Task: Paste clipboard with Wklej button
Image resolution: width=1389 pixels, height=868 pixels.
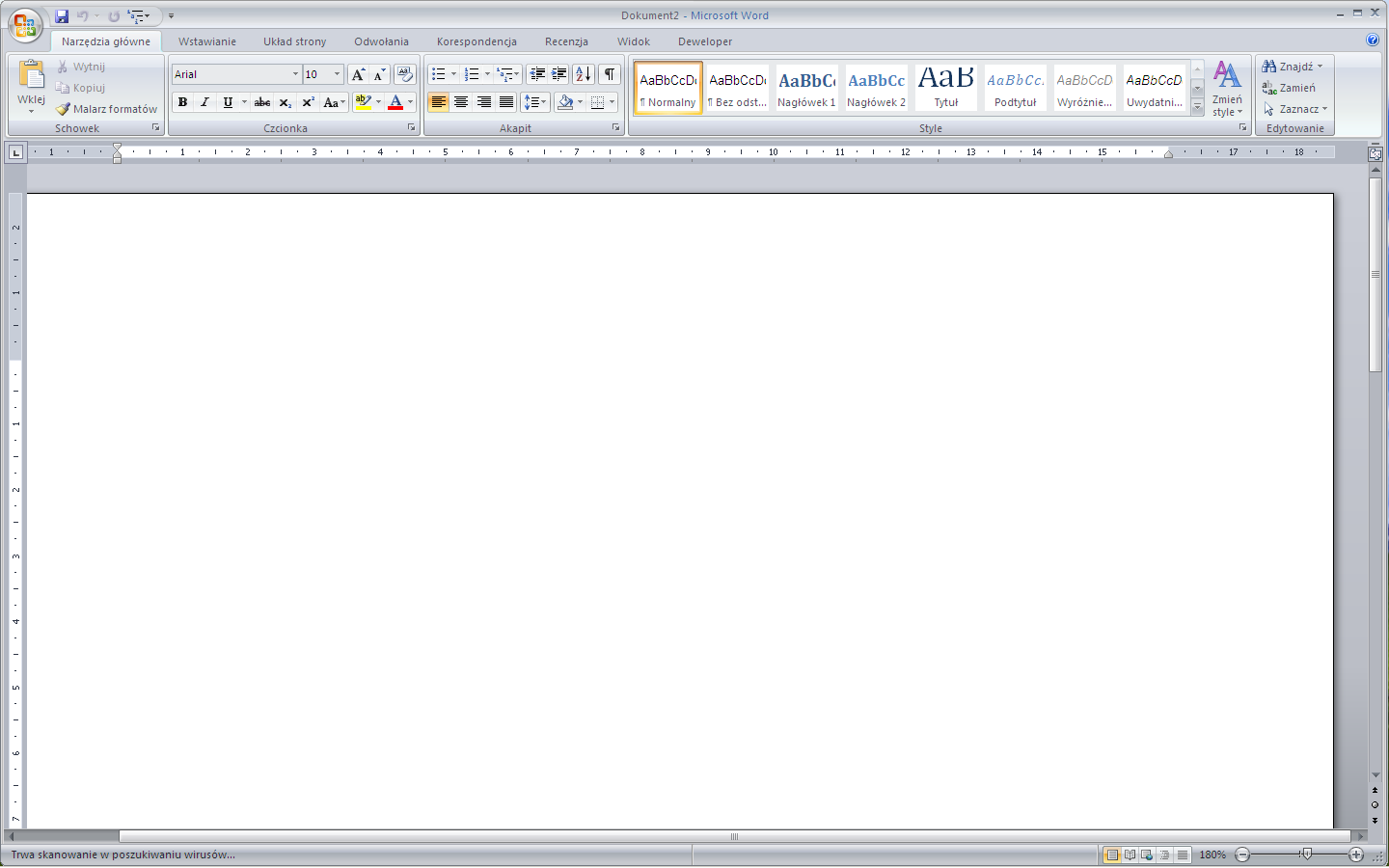Action: tap(31, 87)
